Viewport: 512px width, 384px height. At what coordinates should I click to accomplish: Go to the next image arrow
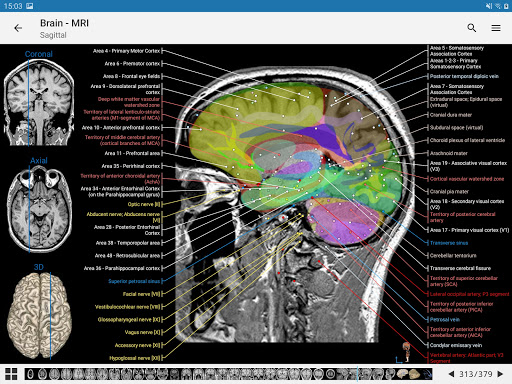click(500, 374)
